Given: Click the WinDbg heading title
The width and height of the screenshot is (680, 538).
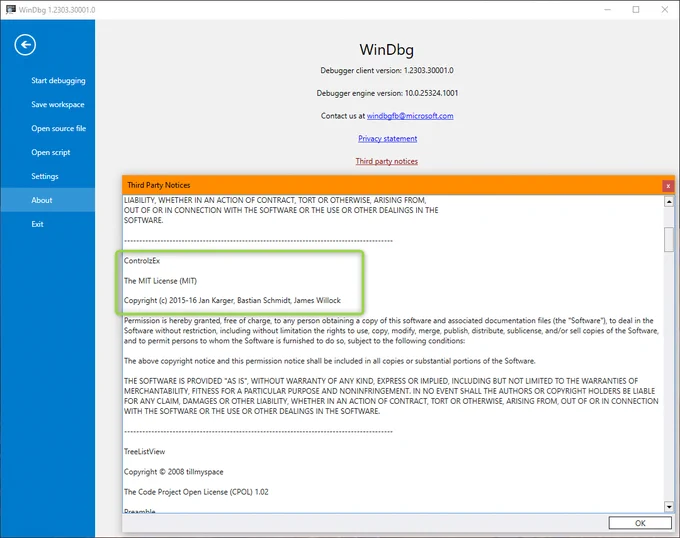Looking at the screenshot, I should 386,49.
